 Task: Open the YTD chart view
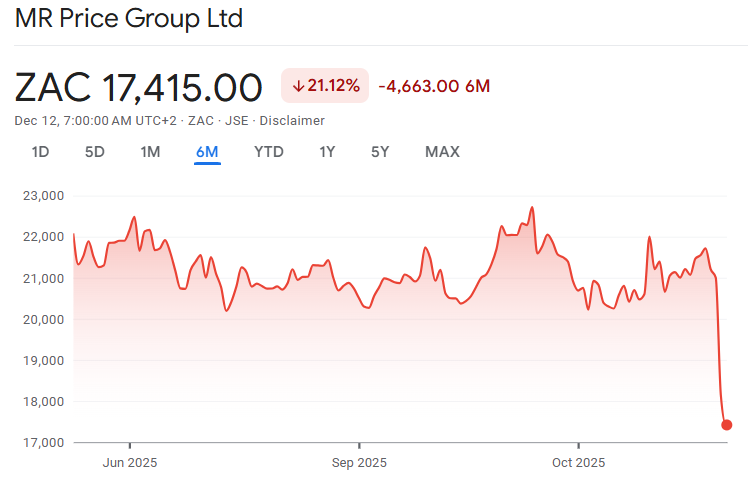(x=269, y=152)
